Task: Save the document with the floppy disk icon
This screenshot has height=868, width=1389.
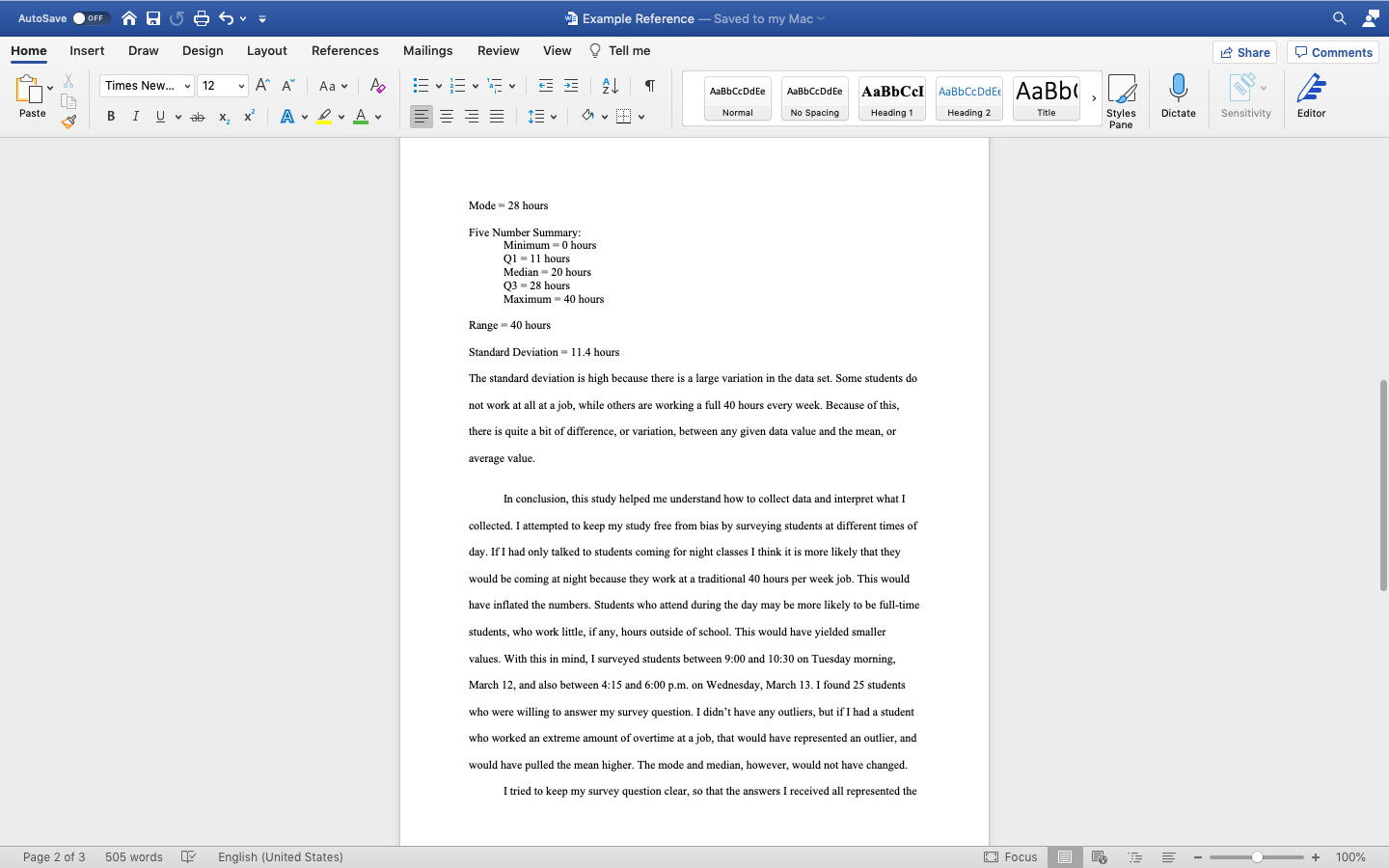Action: point(153,18)
